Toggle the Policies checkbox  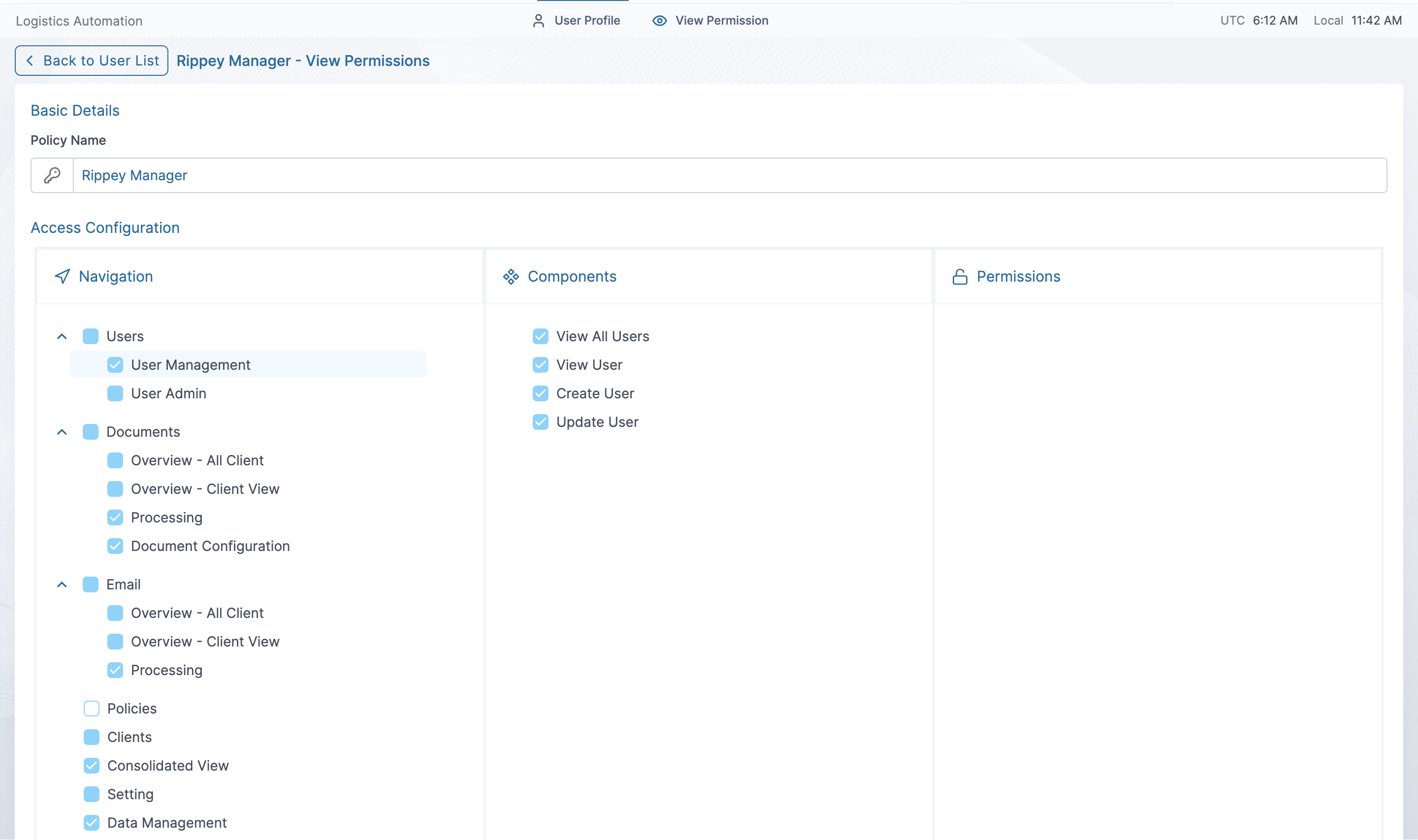[x=91, y=708]
